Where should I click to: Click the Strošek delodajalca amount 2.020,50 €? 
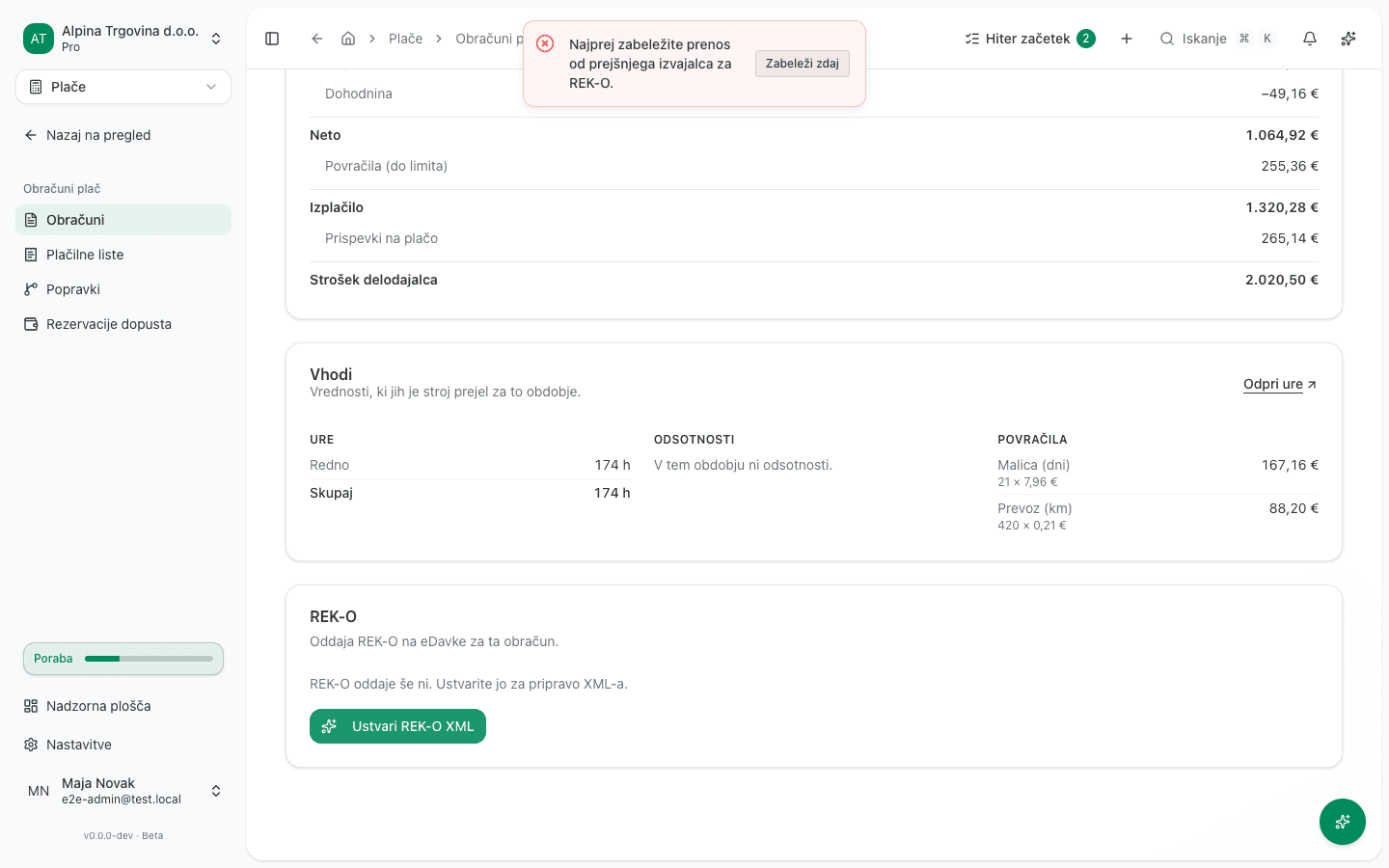pyautogui.click(x=1282, y=280)
